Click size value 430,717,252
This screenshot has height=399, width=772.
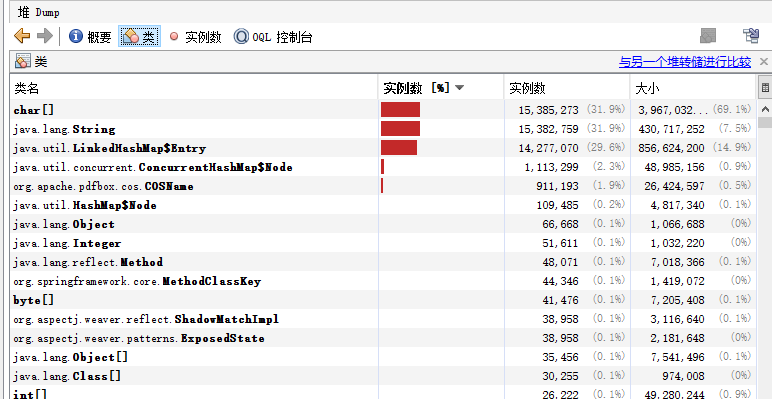point(672,129)
